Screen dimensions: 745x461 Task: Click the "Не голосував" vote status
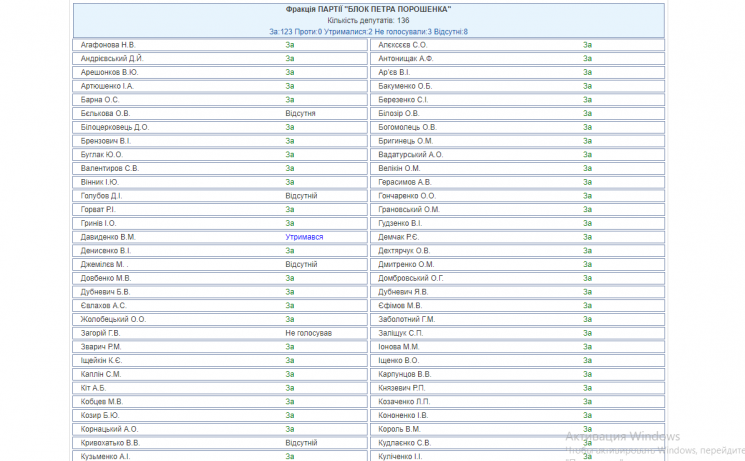click(308, 334)
